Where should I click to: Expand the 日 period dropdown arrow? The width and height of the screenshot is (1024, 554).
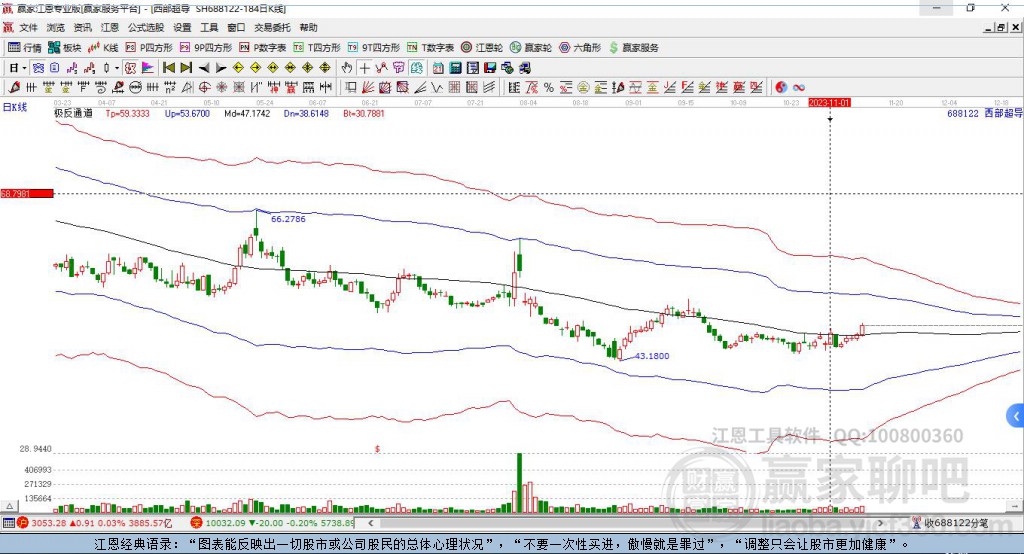pos(24,68)
